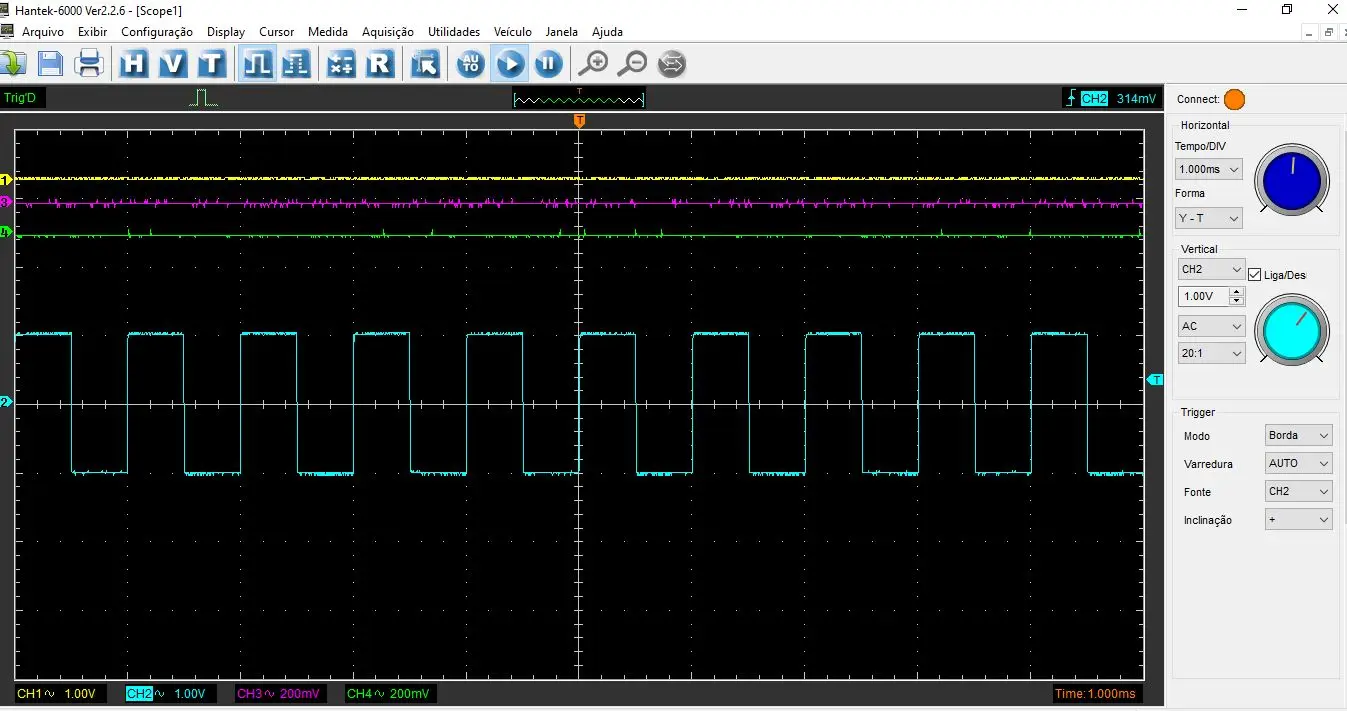
Task: Open Horizontal settings with H icon
Action: [134, 64]
